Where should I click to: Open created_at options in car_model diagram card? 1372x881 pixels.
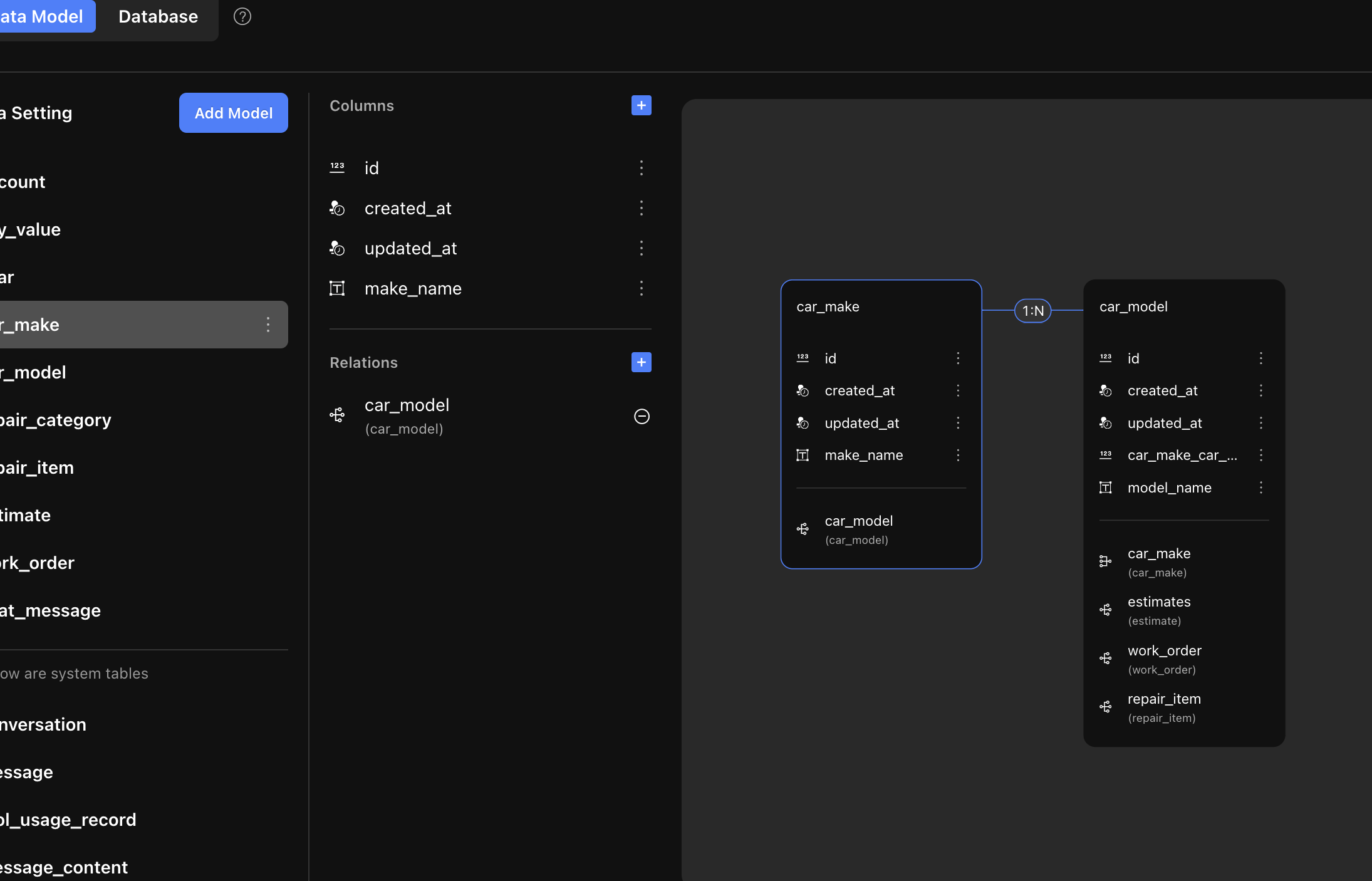click(1261, 390)
